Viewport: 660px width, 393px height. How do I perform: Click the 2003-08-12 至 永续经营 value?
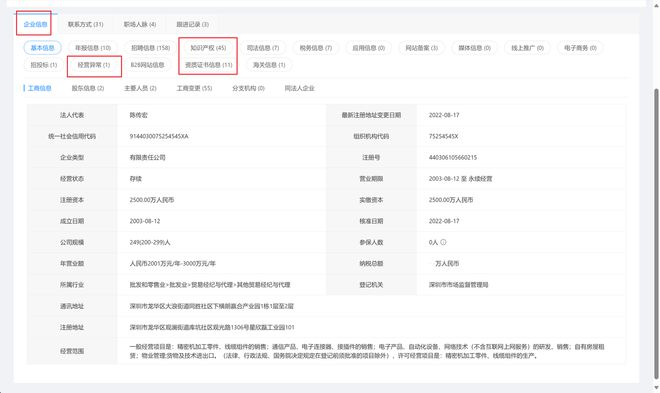coord(460,179)
